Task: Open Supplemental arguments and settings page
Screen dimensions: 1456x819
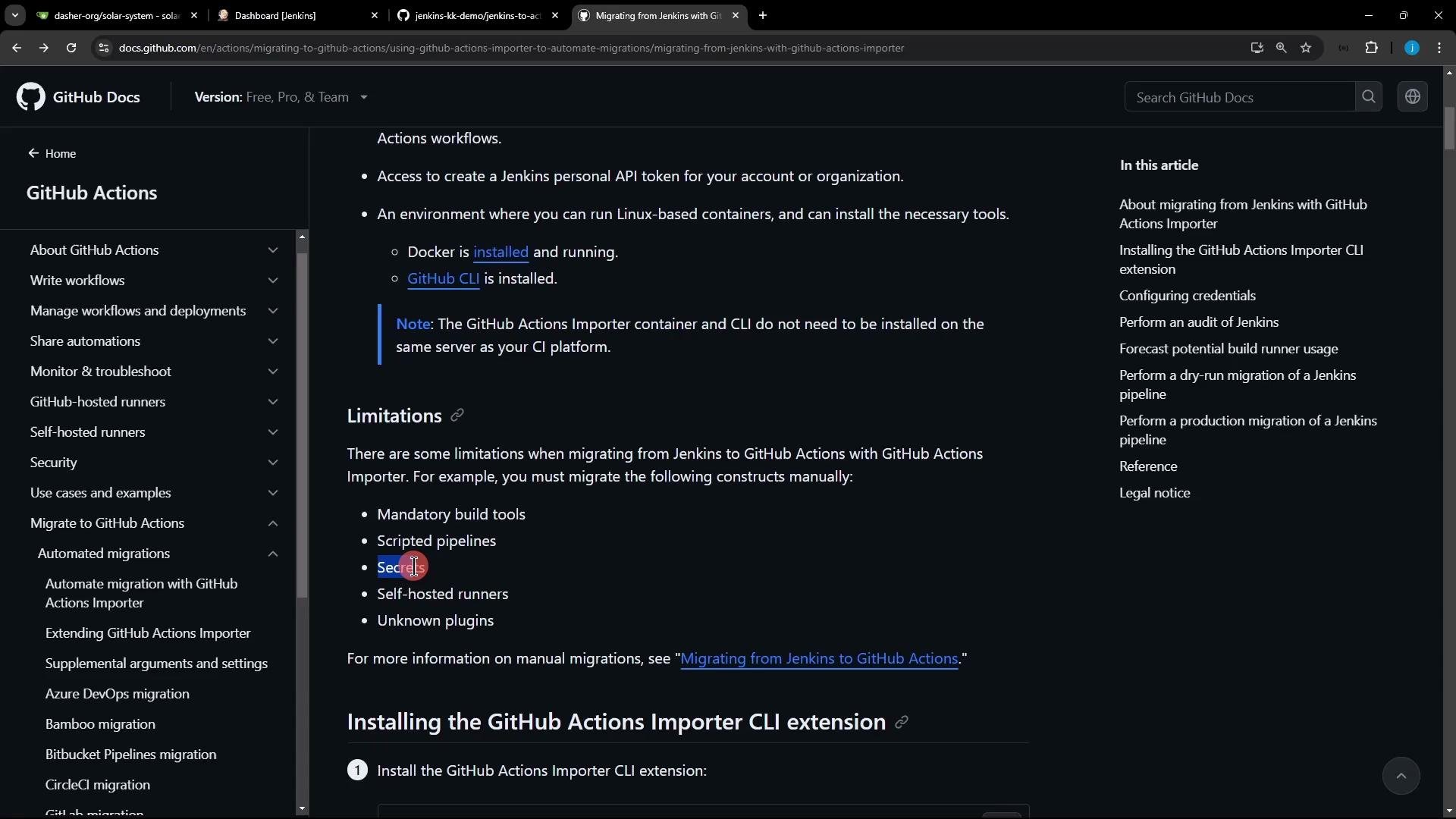Action: tap(156, 664)
